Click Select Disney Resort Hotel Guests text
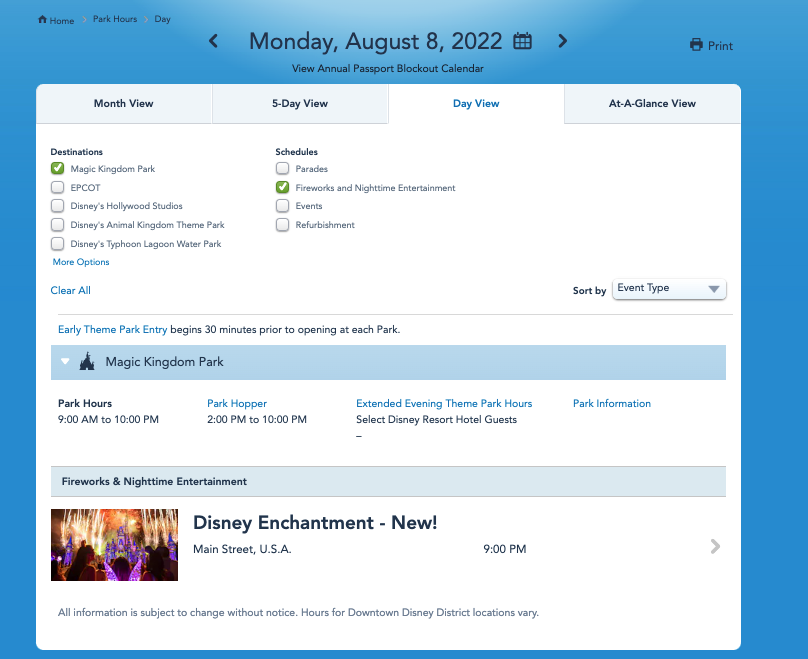The height and width of the screenshot is (659, 808). point(436,419)
